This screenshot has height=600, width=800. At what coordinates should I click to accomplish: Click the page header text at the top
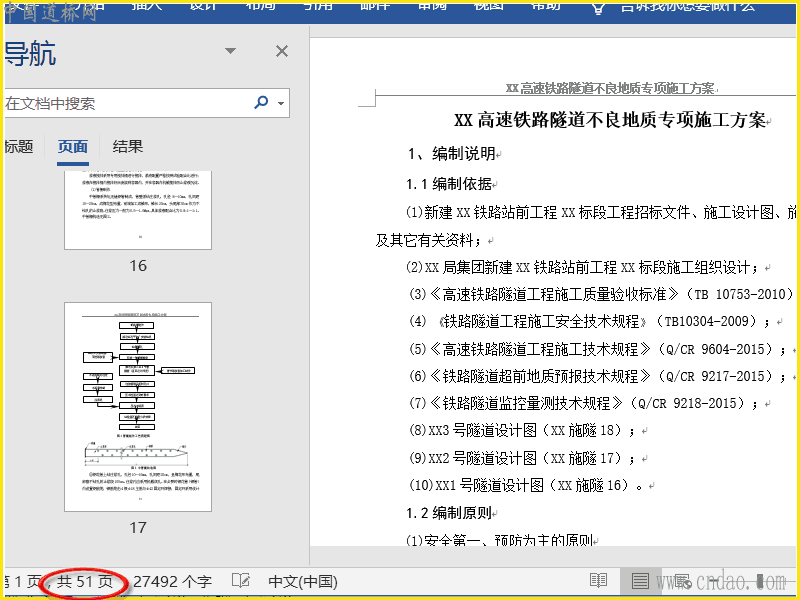tap(611, 88)
